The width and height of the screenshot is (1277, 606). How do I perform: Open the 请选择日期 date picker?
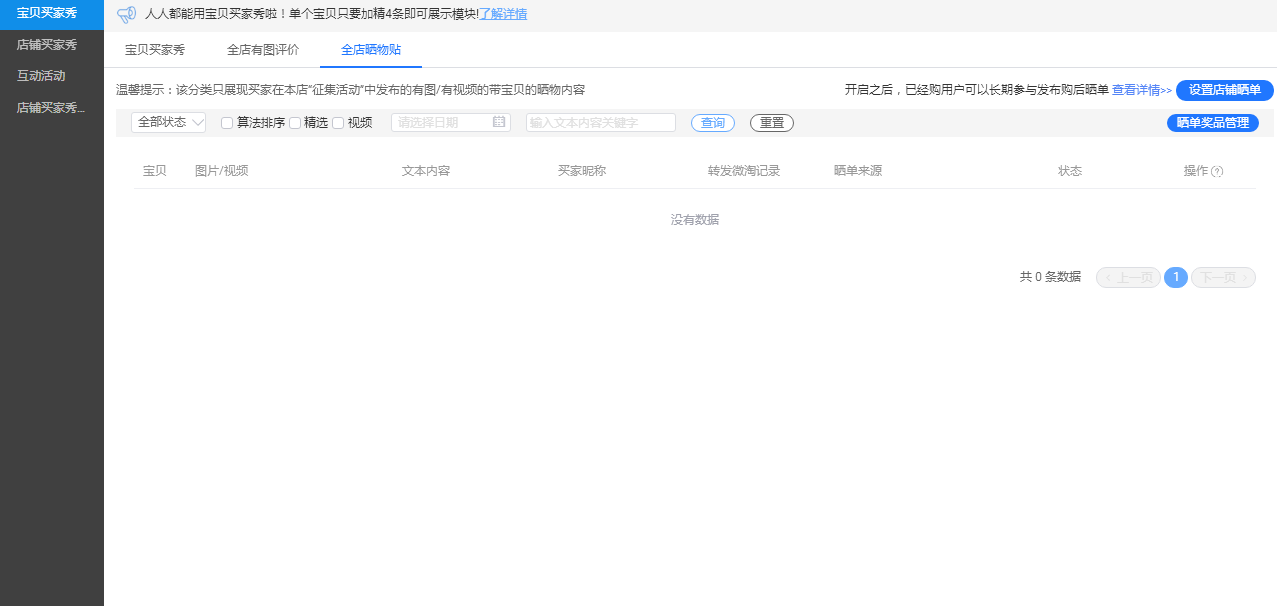[443, 122]
